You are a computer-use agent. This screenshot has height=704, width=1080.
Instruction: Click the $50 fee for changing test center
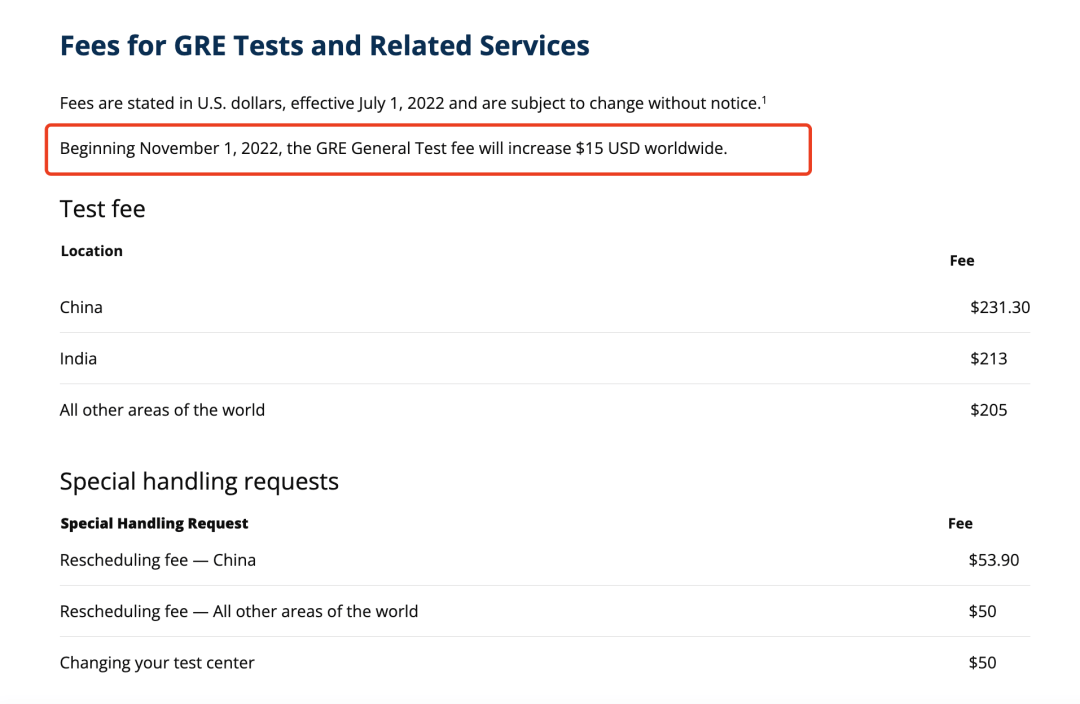[x=982, y=662]
